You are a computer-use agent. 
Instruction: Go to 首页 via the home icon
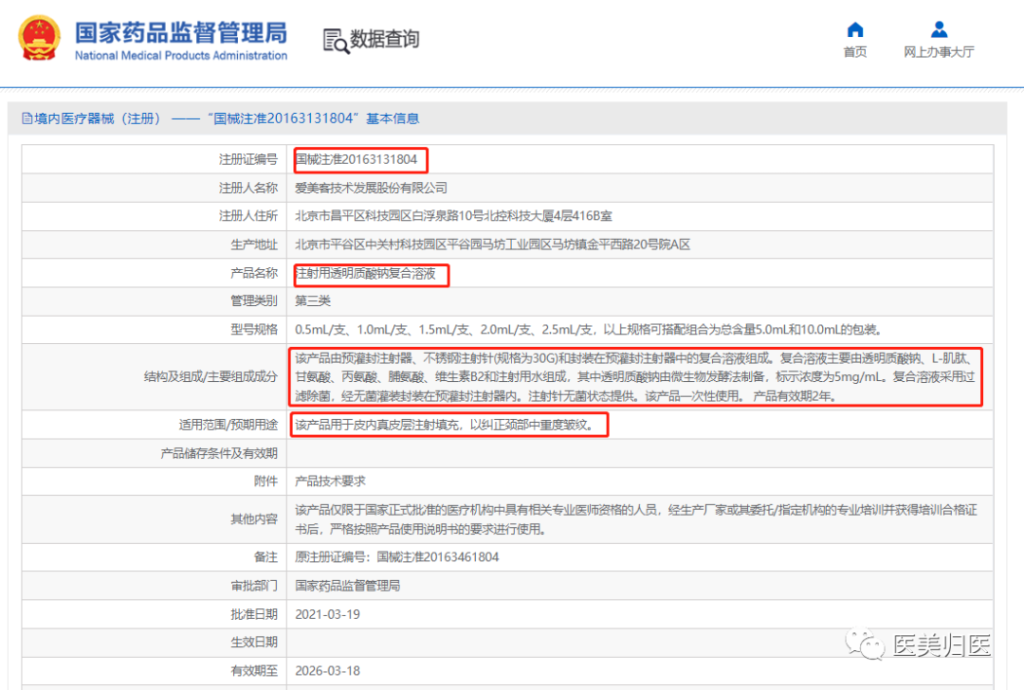click(x=855, y=30)
